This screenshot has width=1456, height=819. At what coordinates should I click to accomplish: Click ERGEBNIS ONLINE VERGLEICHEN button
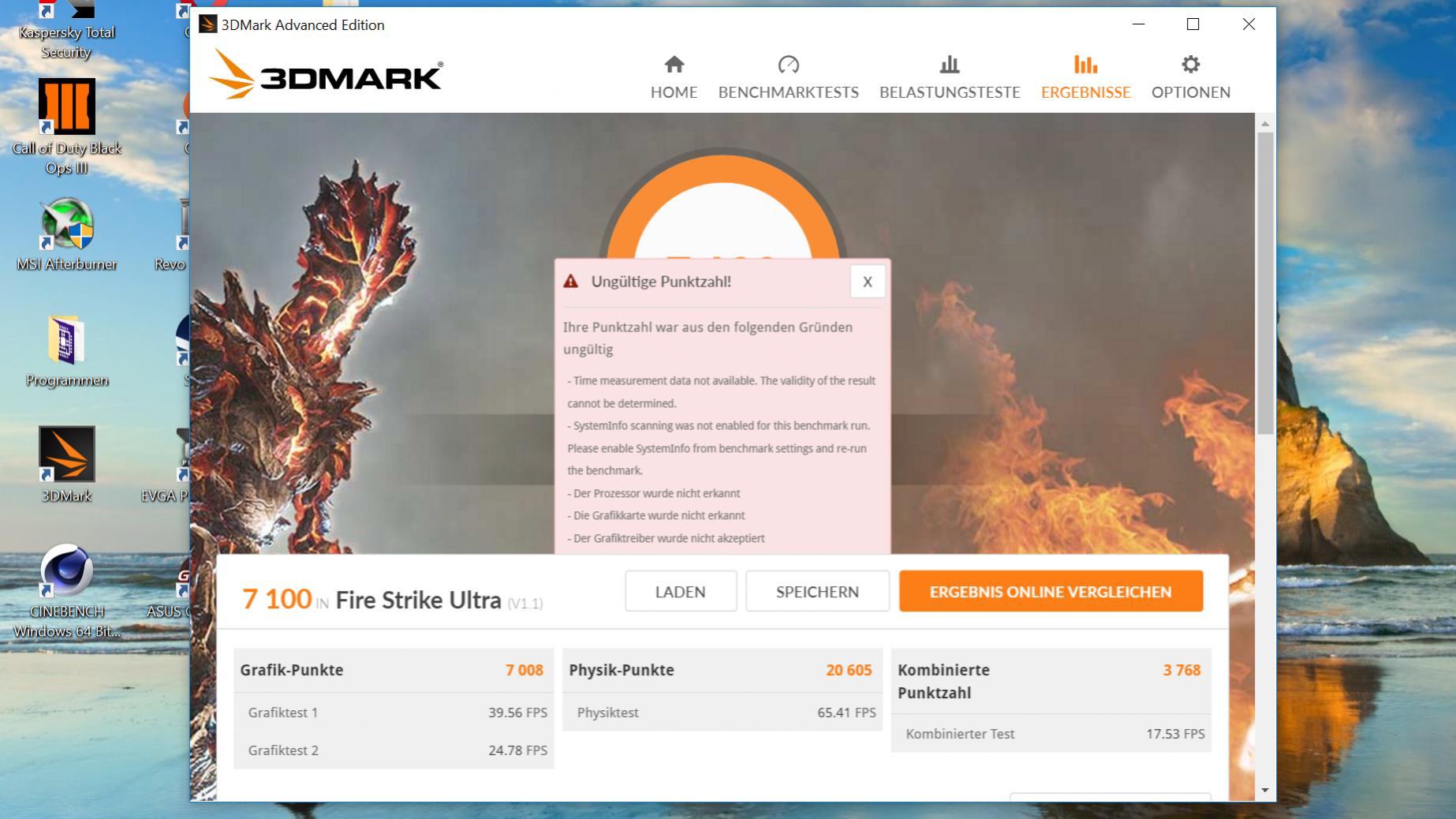tap(1051, 591)
